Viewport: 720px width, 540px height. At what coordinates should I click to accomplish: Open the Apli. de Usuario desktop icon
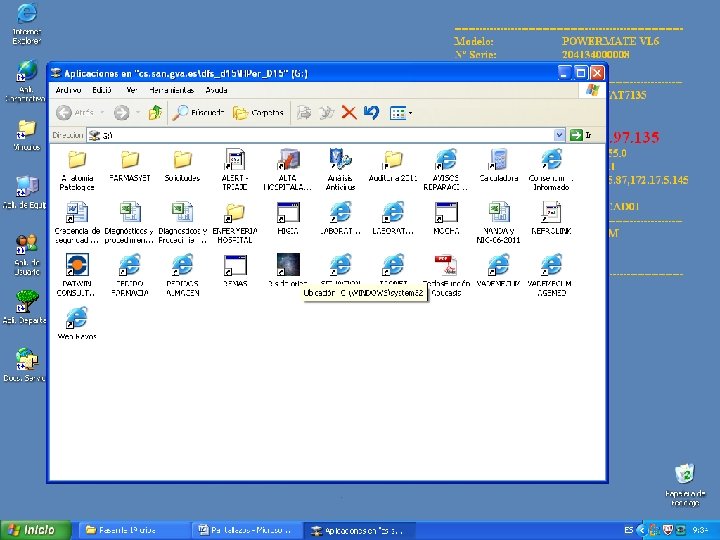pyautogui.click(x=27, y=254)
